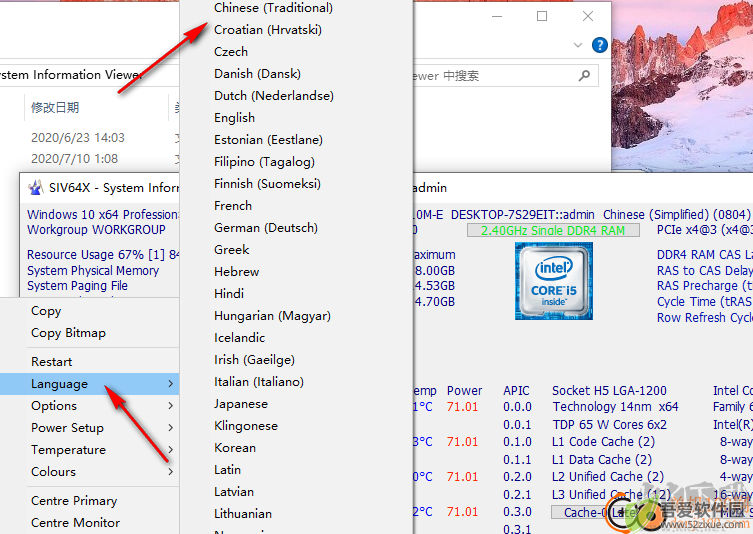753x534 pixels.
Task: Focus the Explorer search box
Action: click(505, 76)
